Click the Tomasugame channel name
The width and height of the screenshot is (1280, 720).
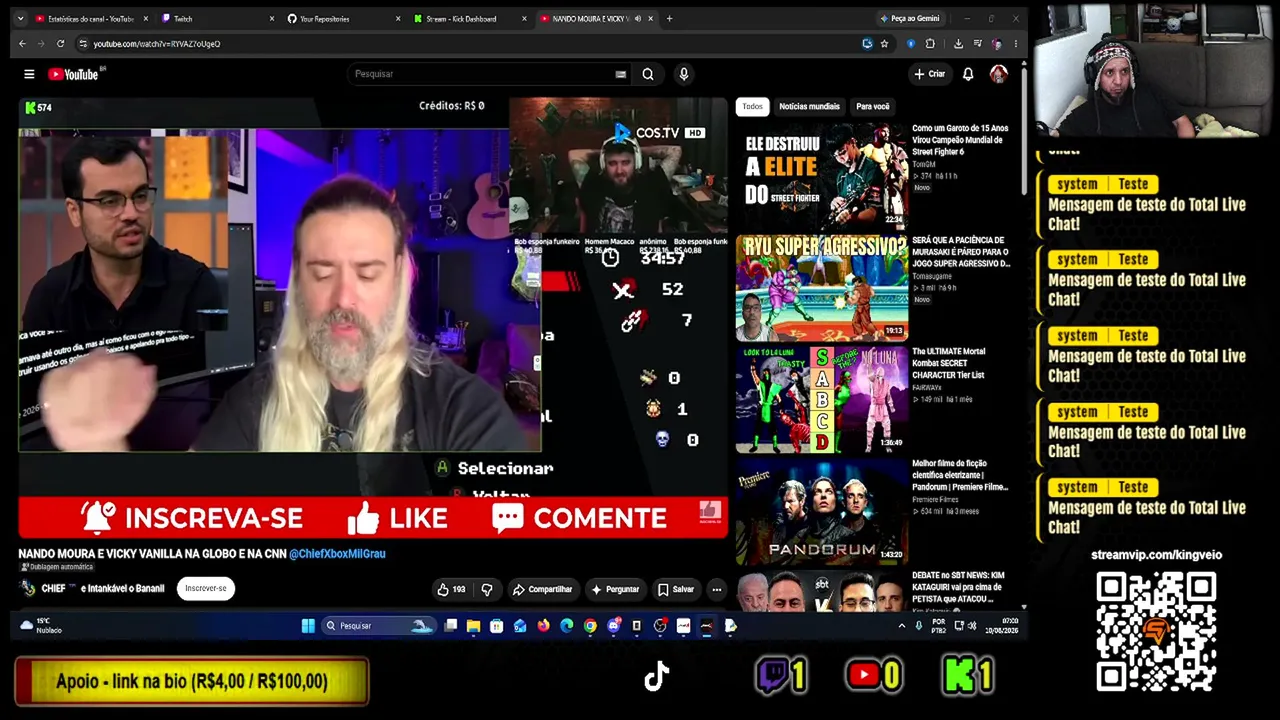pyautogui.click(x=934, y=276)
